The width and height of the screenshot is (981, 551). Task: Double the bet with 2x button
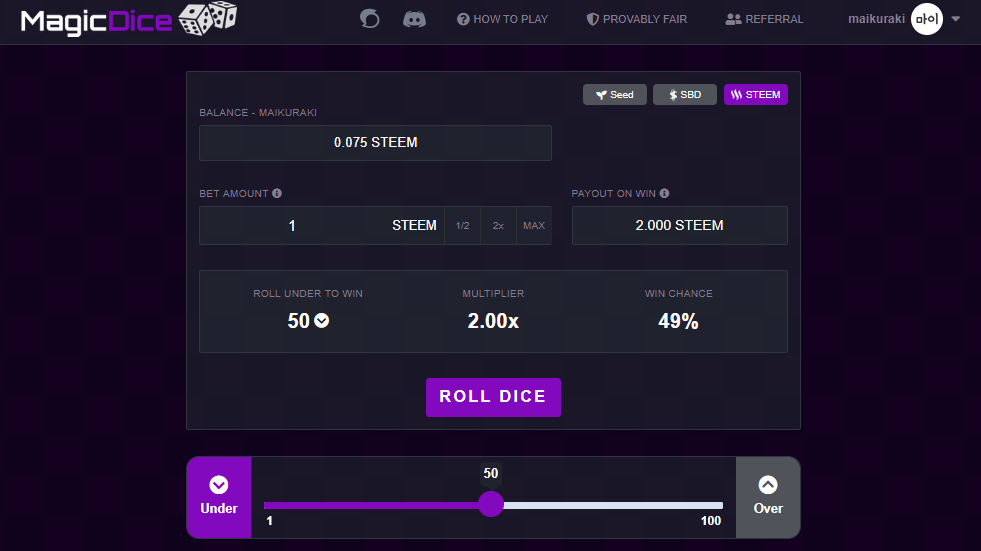(498, 225)
